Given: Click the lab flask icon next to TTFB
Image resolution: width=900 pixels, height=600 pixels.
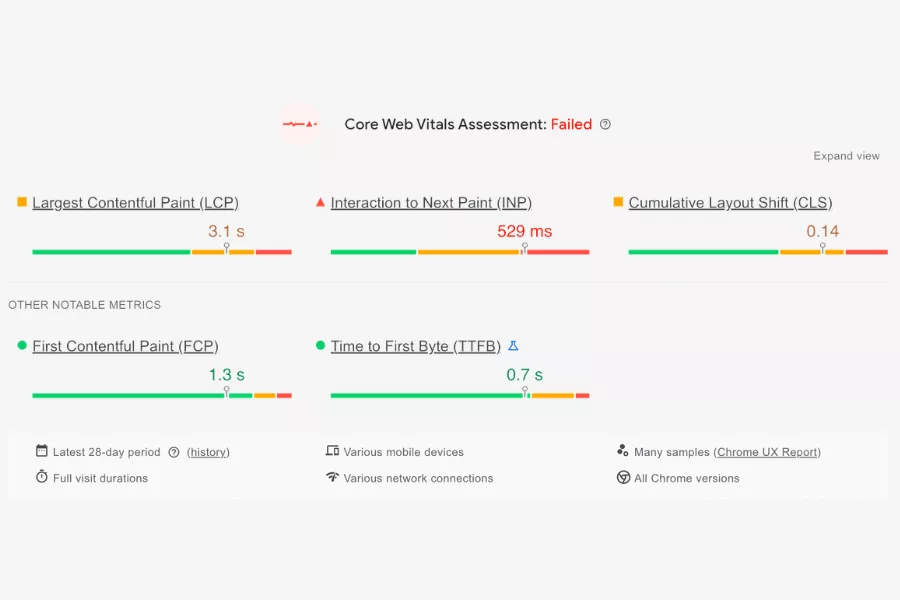Looking at the screenshot, I should coord(513,345).
